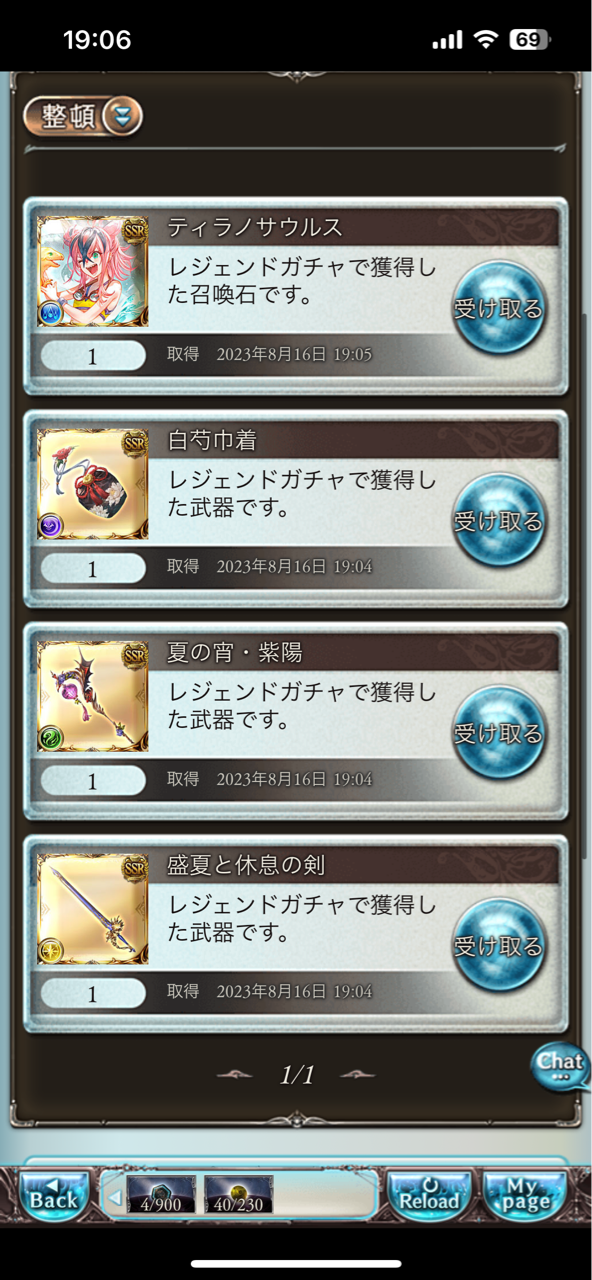
Task: Tap the ティラノサウルス summon stone thumbnail
Action: 93,272
